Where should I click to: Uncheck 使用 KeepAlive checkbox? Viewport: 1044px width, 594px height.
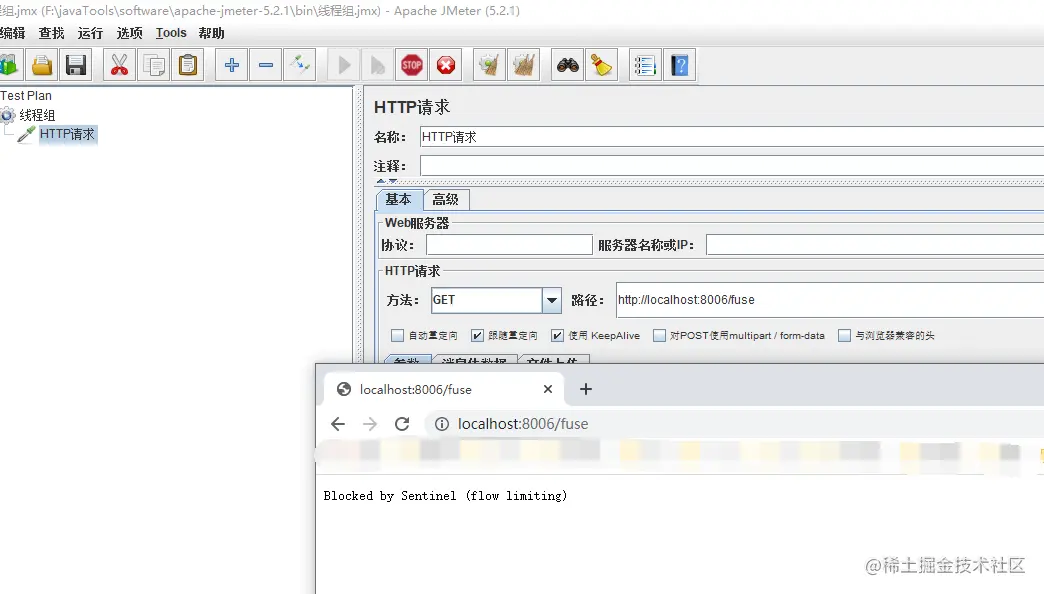point(557,336)
